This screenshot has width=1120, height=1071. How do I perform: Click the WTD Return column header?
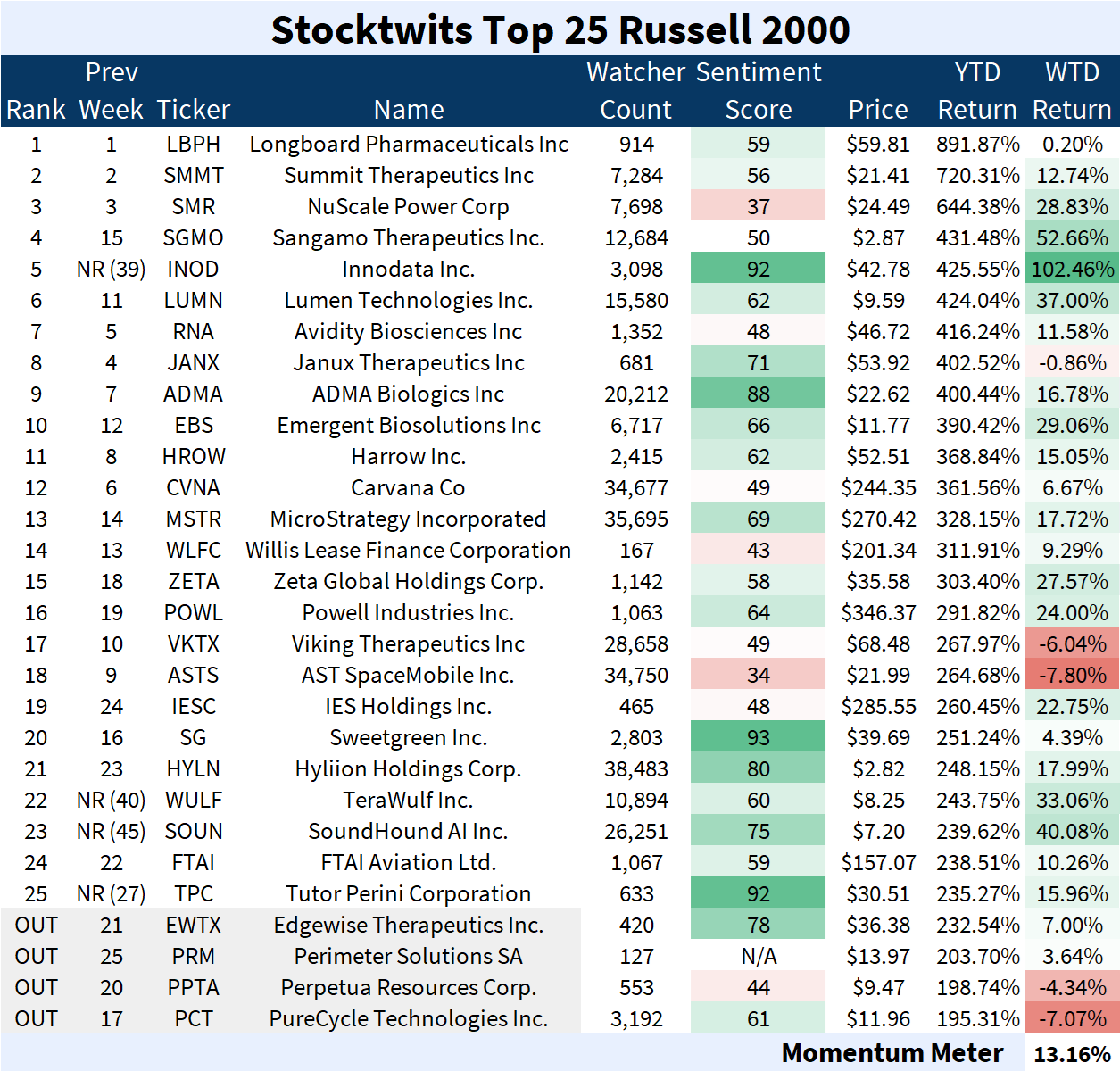(x=1072, y=91)
